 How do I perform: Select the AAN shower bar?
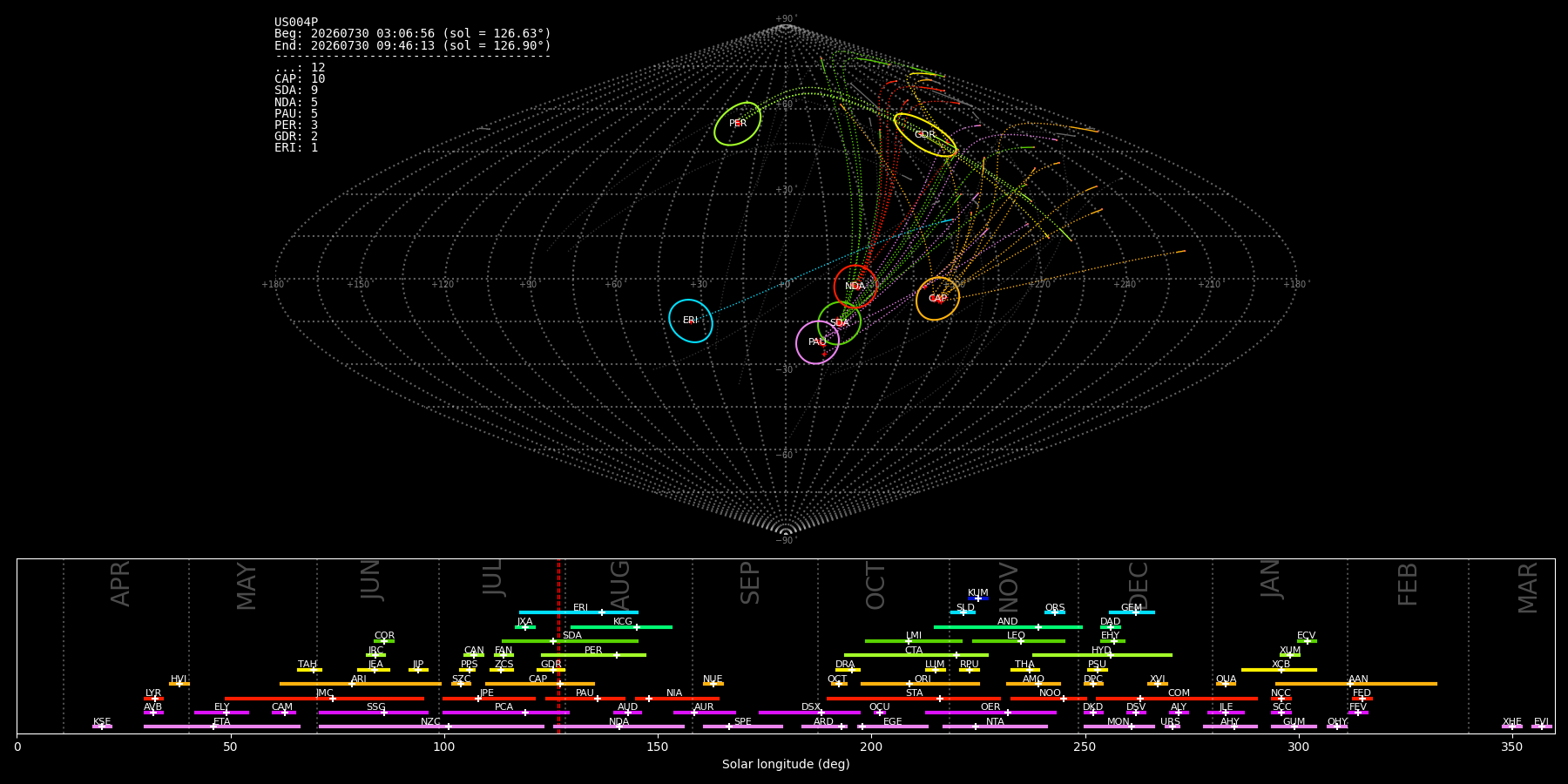pyautogui.click(x=1356, y=684)
